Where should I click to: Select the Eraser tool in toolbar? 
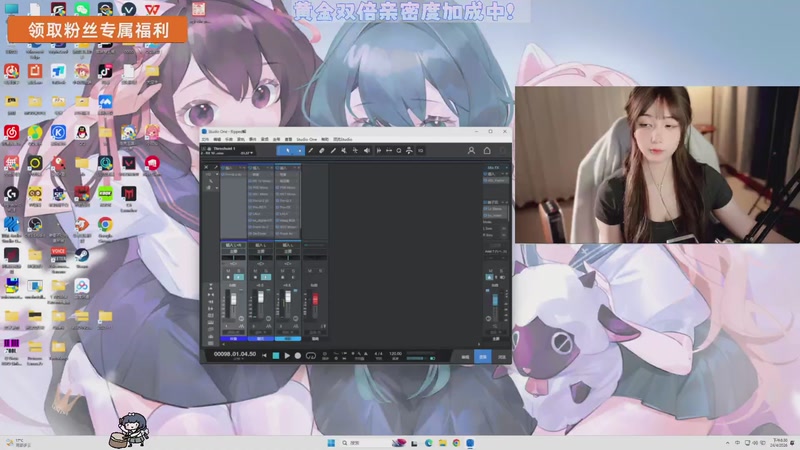[x=321, y=151]
